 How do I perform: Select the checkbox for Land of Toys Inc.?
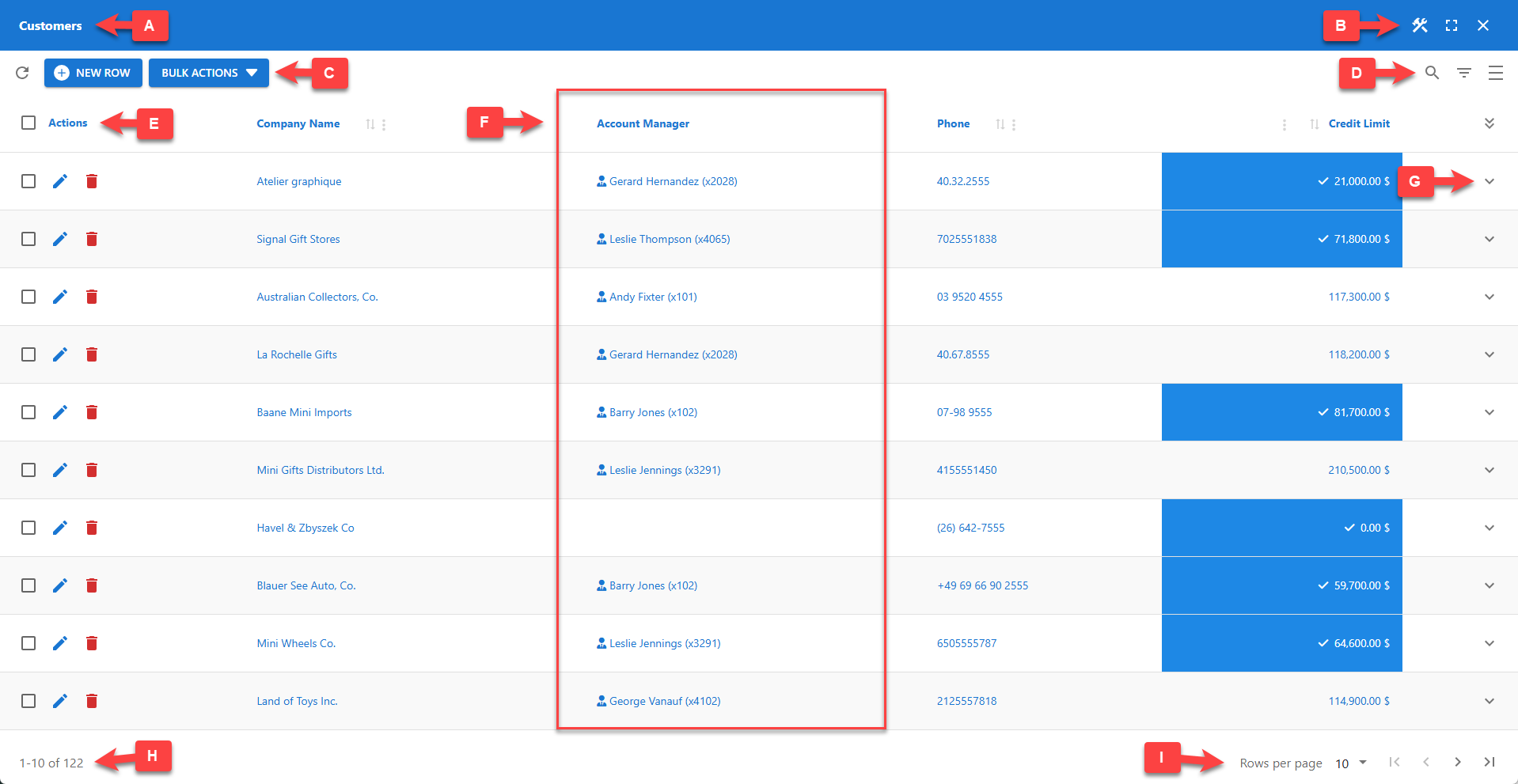[x=28, y=701]
